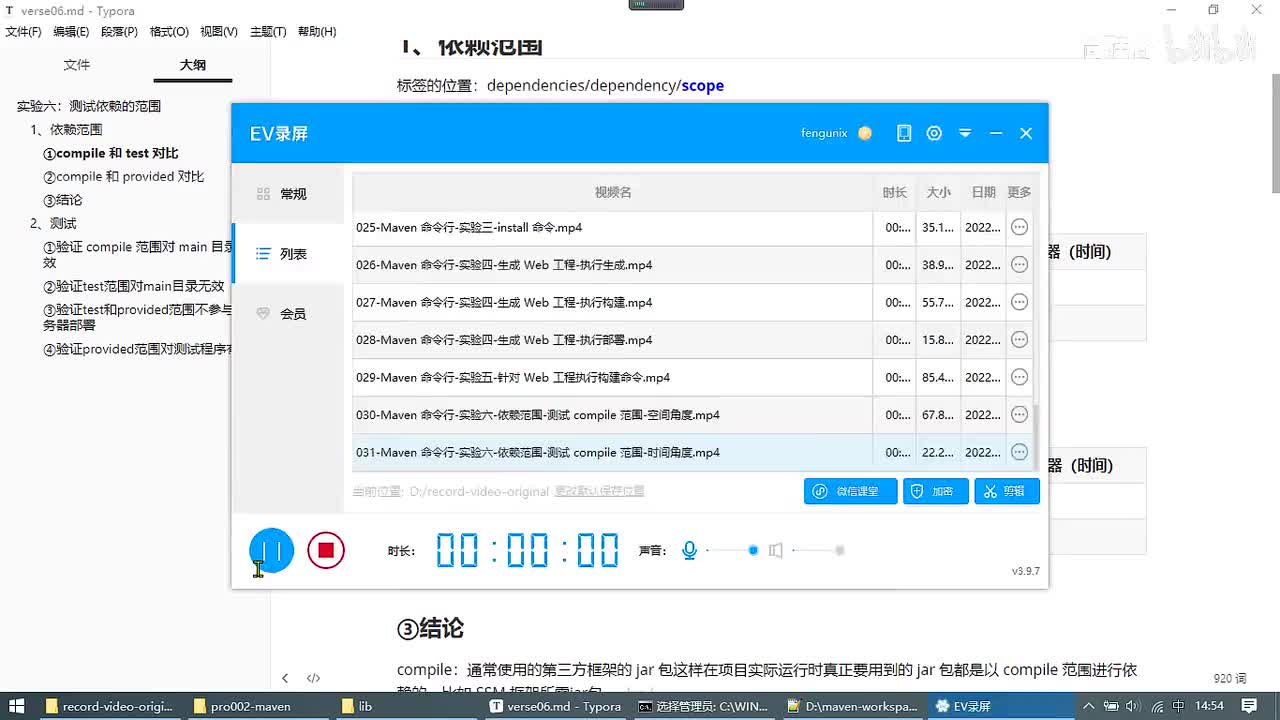Adjust the microphone volume slider
The width and height of the screenshot is (1280, 720).
(x=730, y=550)
